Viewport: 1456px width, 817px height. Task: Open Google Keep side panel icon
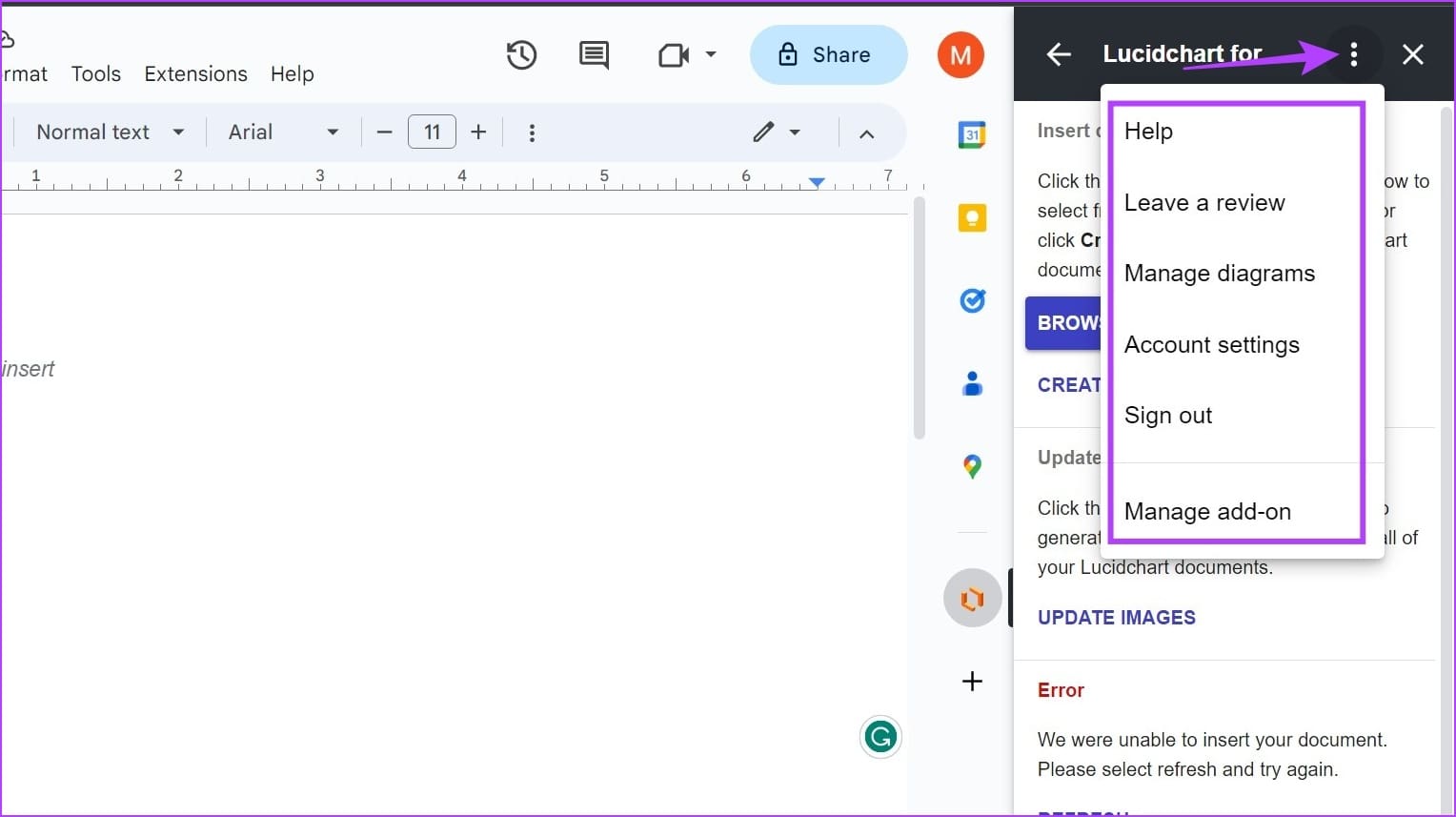(x=972, y=218)
